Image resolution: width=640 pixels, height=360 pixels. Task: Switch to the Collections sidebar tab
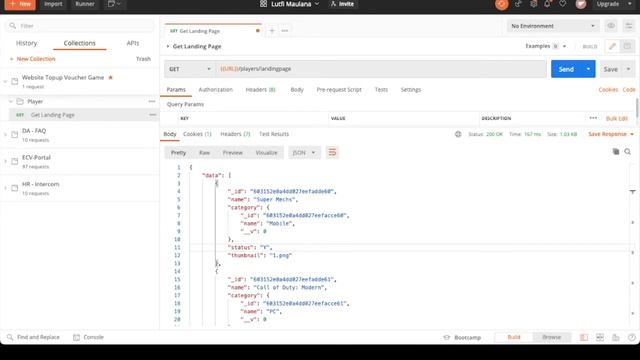pos(80,43)
